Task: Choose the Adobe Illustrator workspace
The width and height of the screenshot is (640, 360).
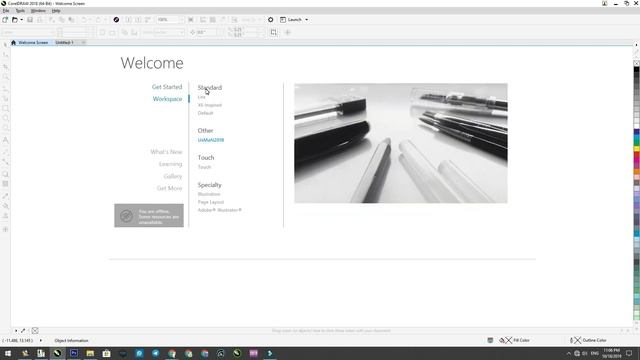Action: tap(220, 210)
